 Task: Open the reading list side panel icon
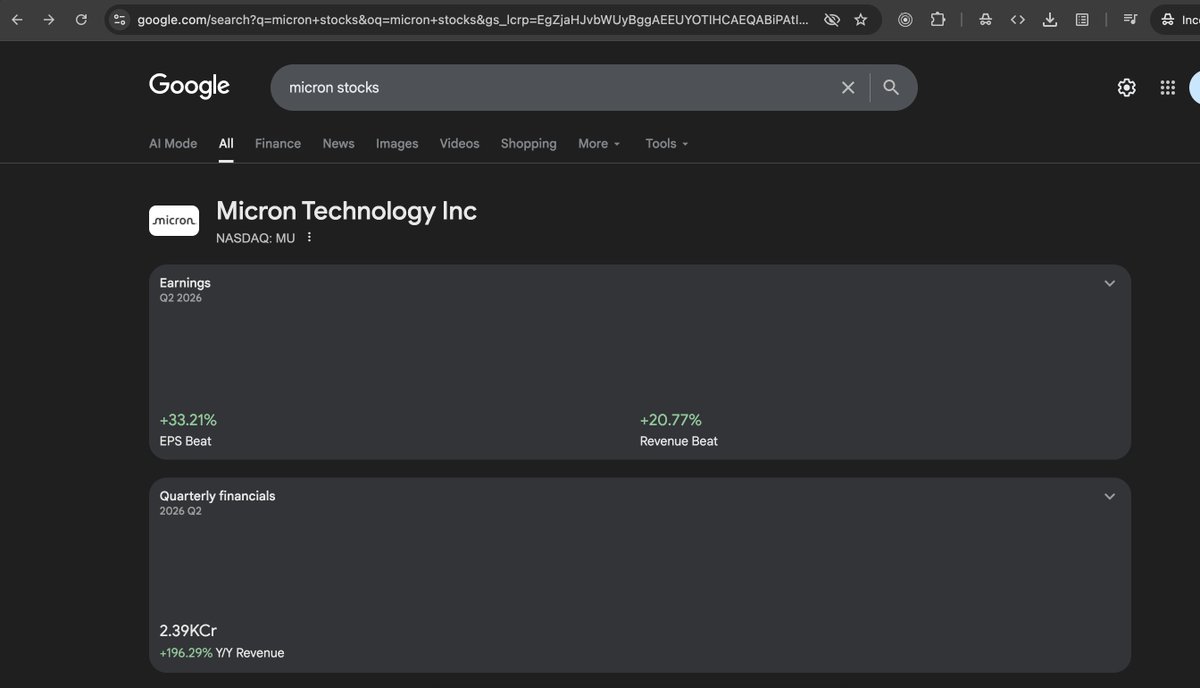tap(1081, 20)
